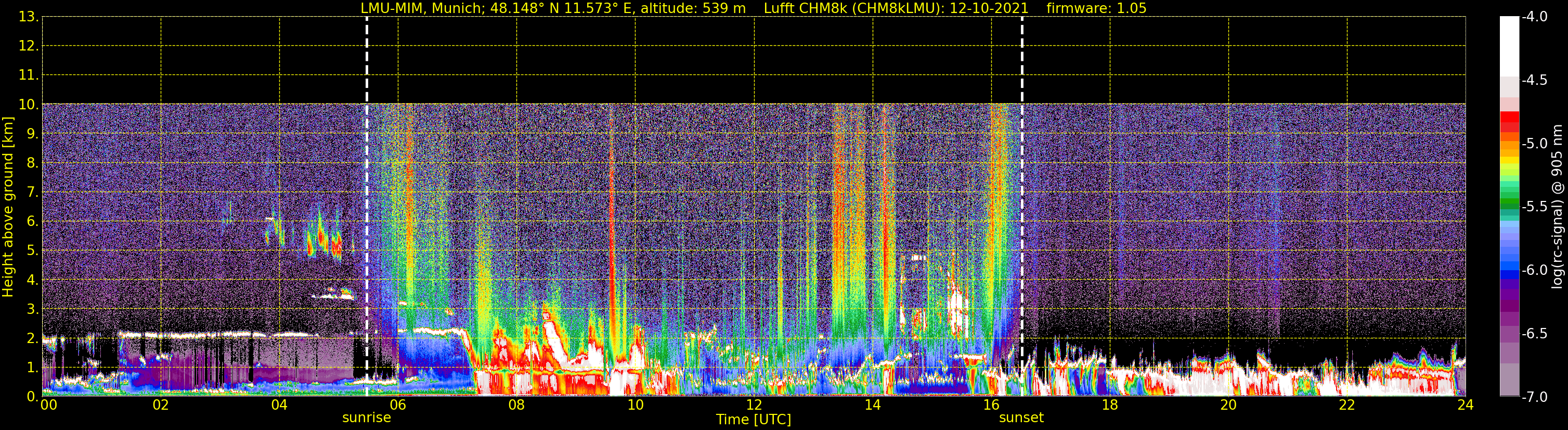Click 'Lufft CHM8k (CHM8kLMU): 12-10-2021' in the title

(896, 8)
